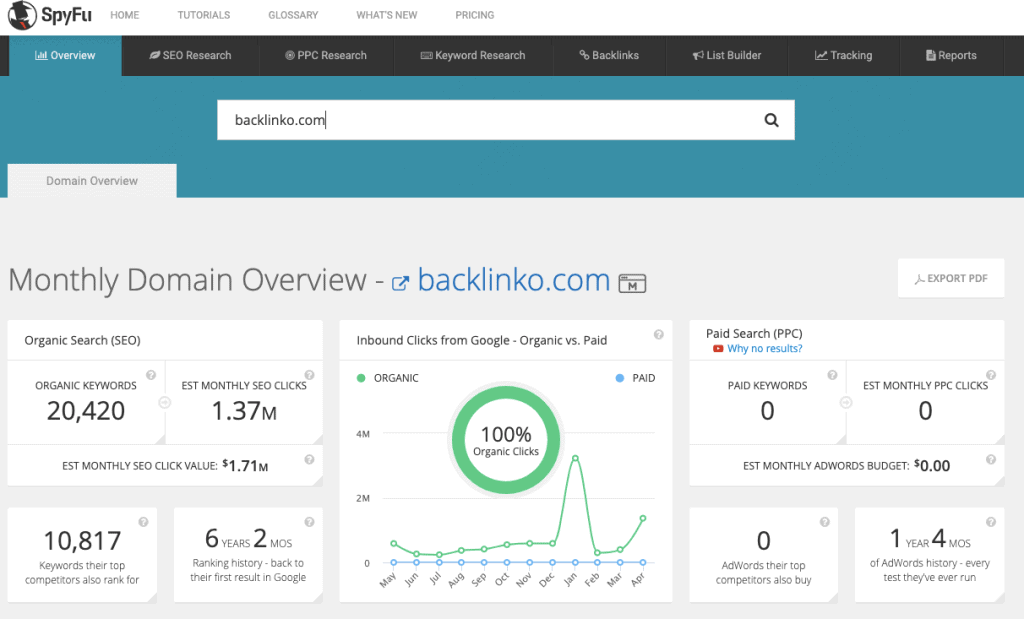The width and height of the screenshot is (1024, 619).
Task: Open the Tracking tab
Action: pyautogui.click(x=844, y=56)
